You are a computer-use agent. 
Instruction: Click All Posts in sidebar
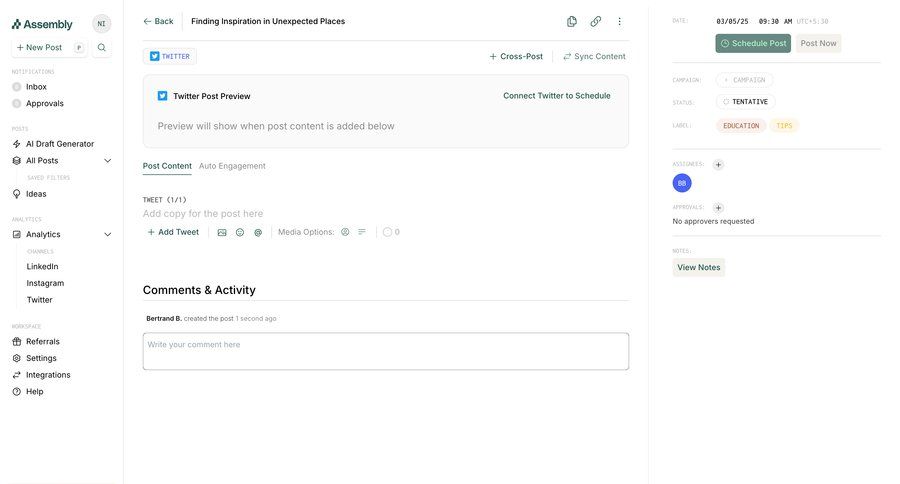pos(42,161)
